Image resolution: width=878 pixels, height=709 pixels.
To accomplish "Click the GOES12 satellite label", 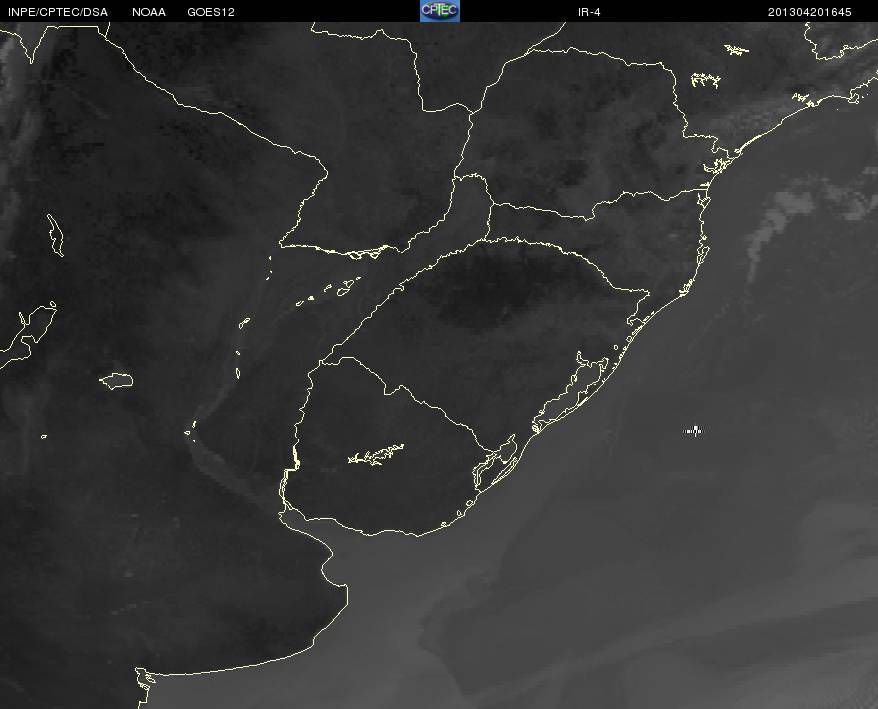I will coord(211,12).
